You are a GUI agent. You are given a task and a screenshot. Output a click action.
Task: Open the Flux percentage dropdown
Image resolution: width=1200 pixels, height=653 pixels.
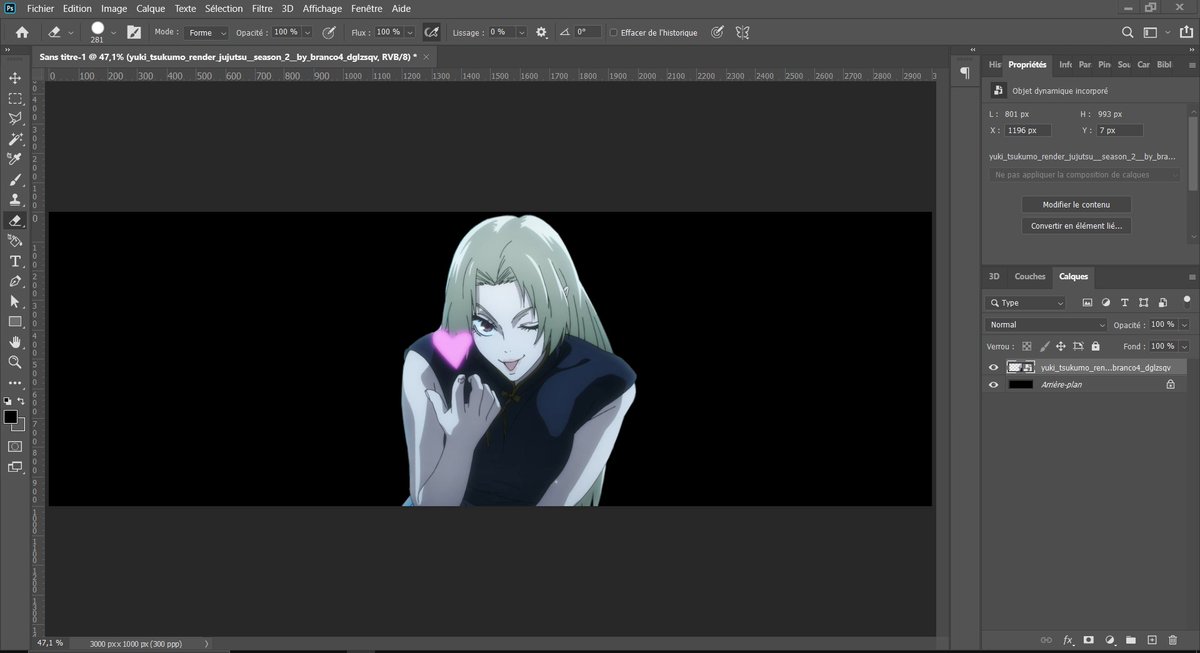click(x=410, y=32)
